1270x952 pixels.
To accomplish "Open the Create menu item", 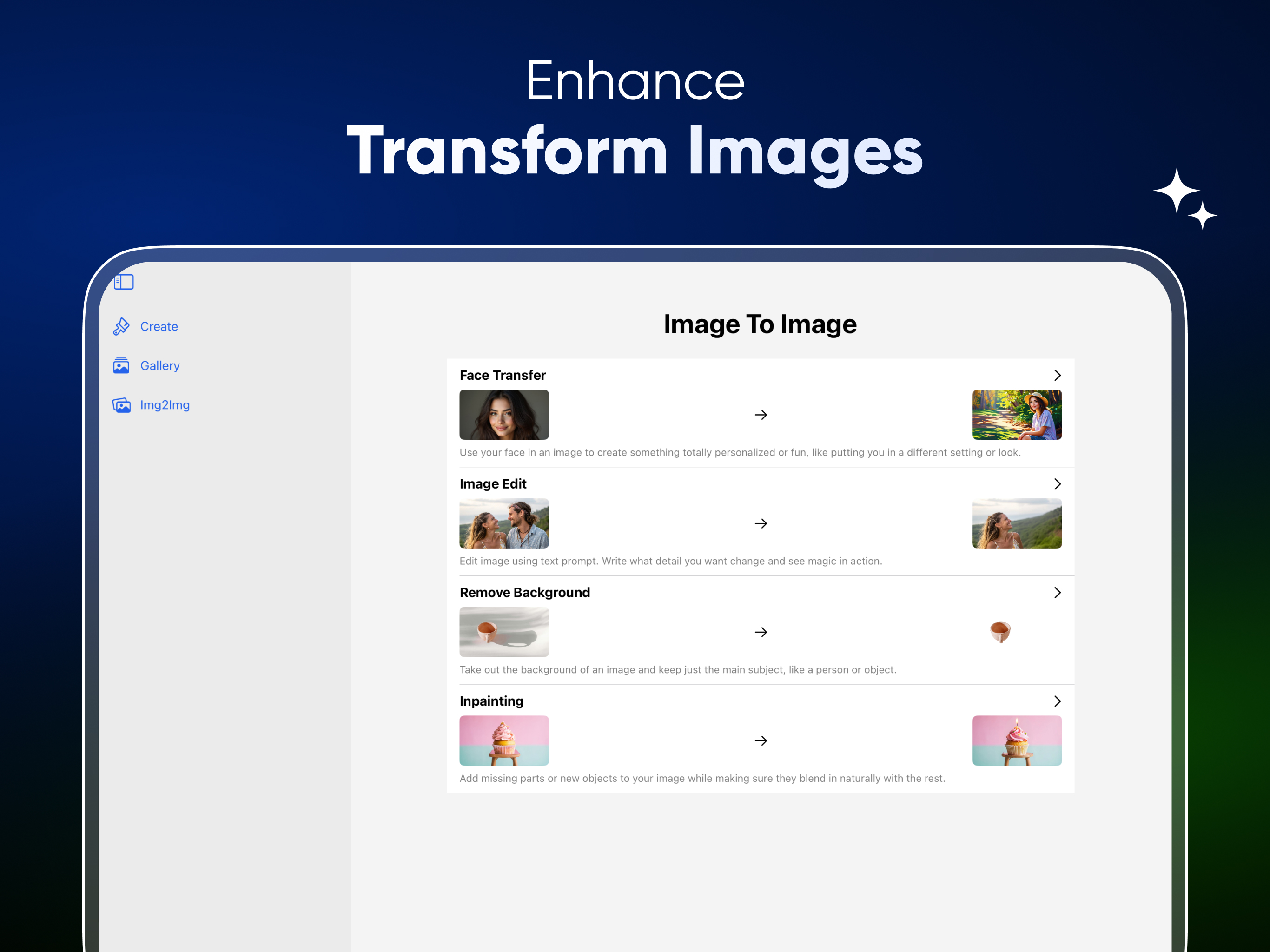I will [x=159, y=326].
